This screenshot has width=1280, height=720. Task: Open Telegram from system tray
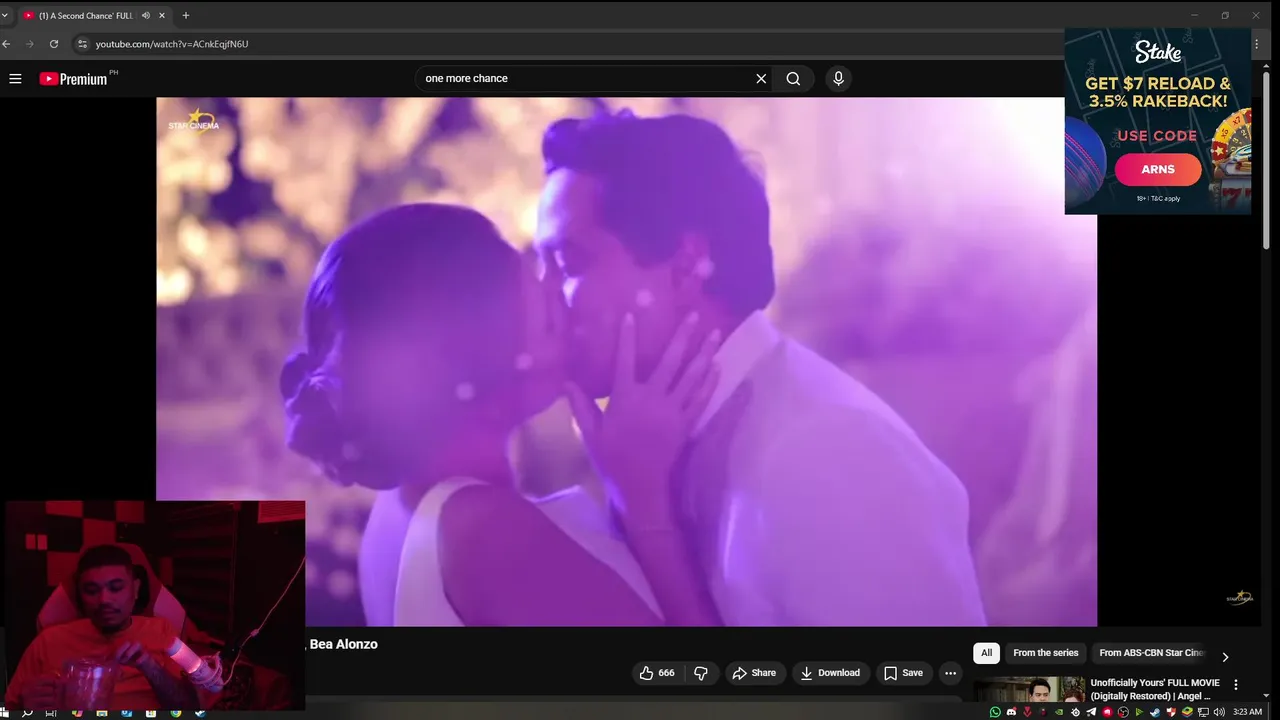(1091, 712)
